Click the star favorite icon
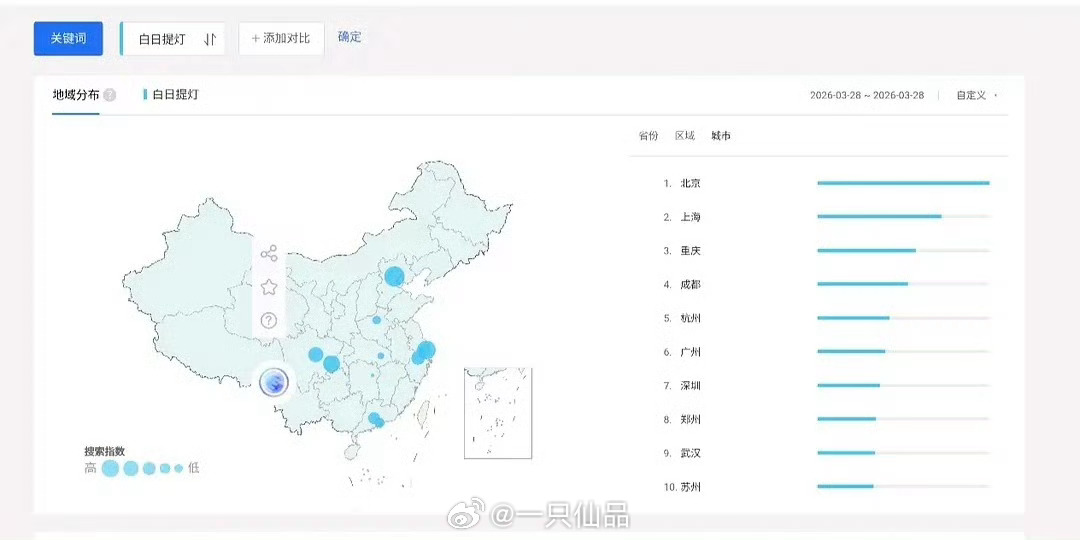Screen dimensions: 1080x540 point(269,287)
